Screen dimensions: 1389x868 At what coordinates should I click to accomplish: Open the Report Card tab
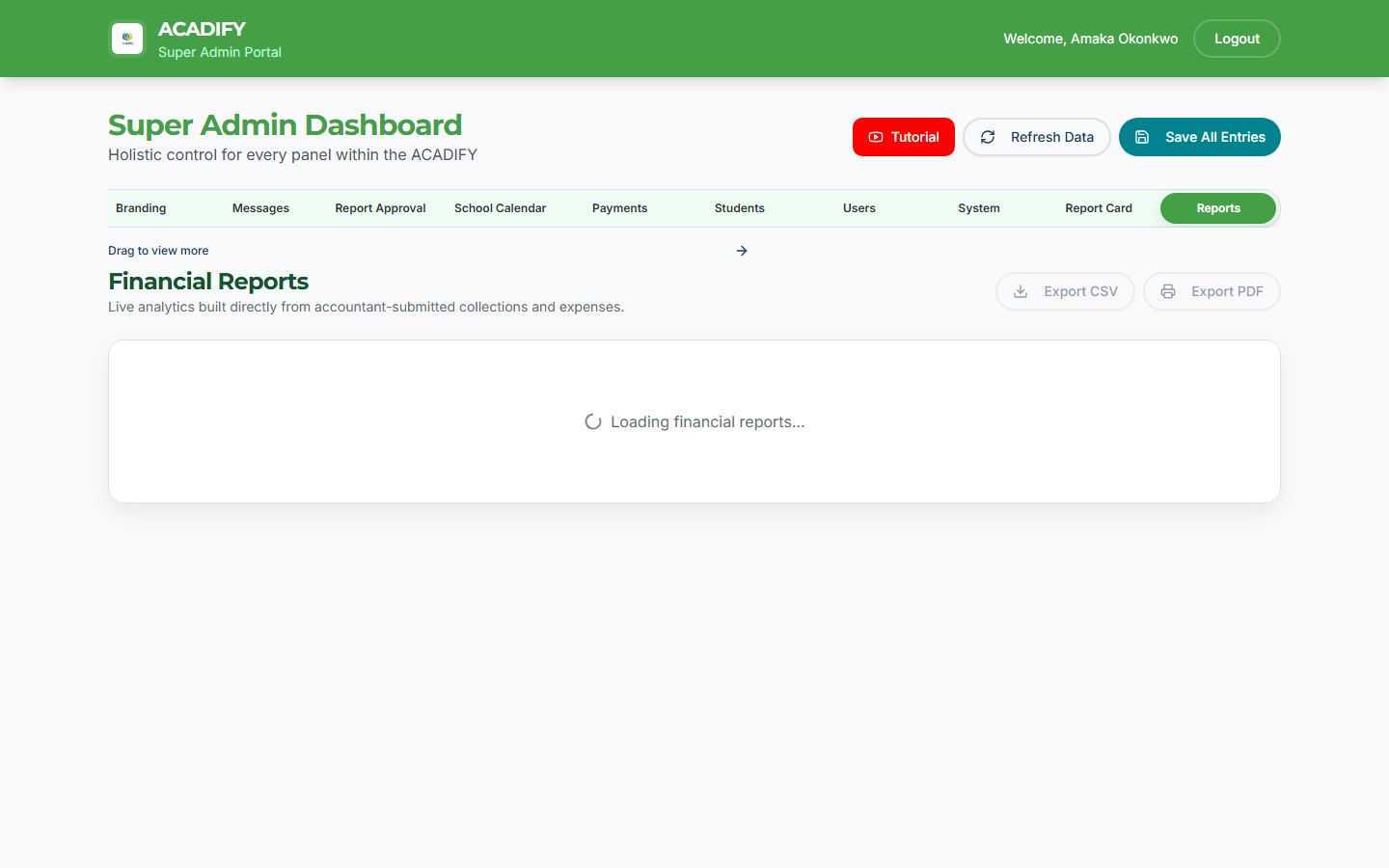pos(1099,207)
